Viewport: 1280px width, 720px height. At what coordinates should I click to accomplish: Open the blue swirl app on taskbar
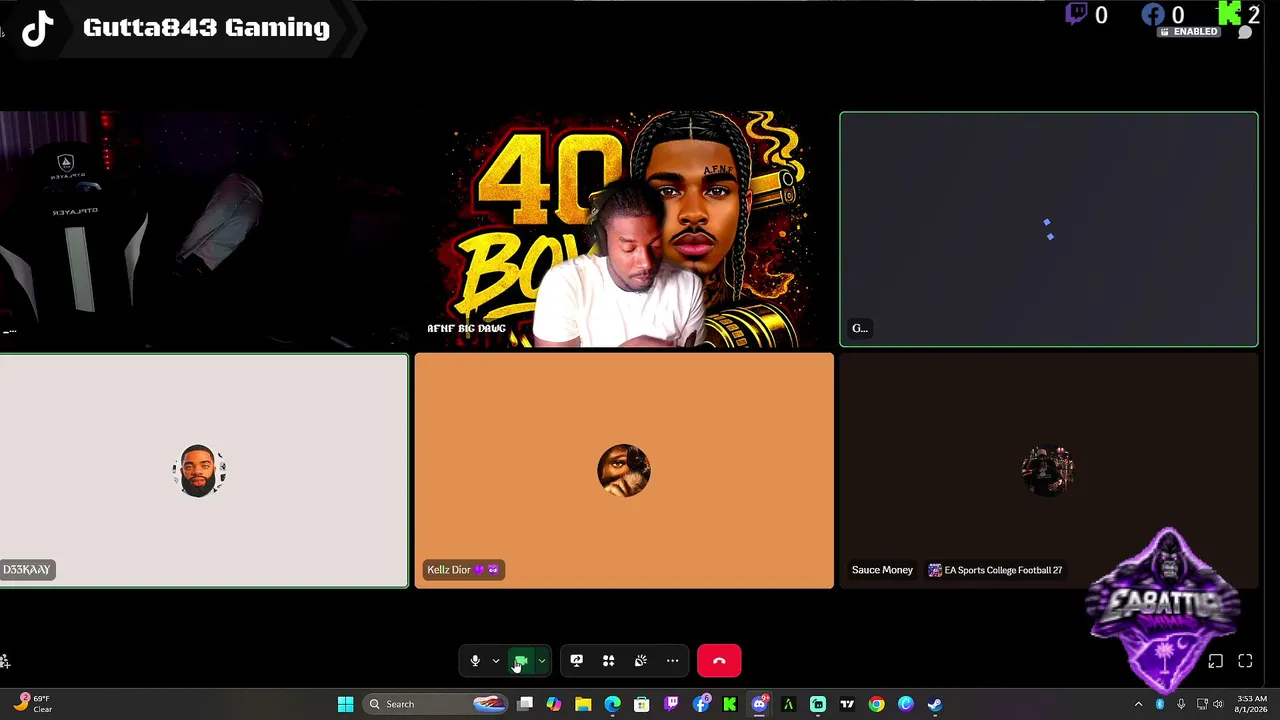pos(905,704)
